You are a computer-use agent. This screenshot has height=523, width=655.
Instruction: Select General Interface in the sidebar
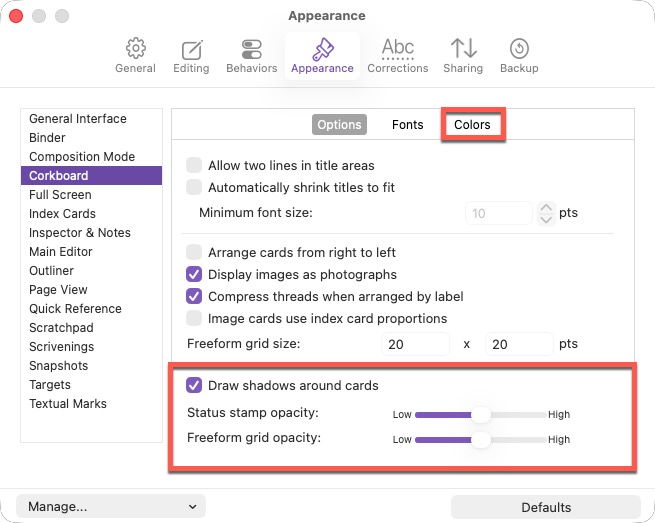click(91, 119)
